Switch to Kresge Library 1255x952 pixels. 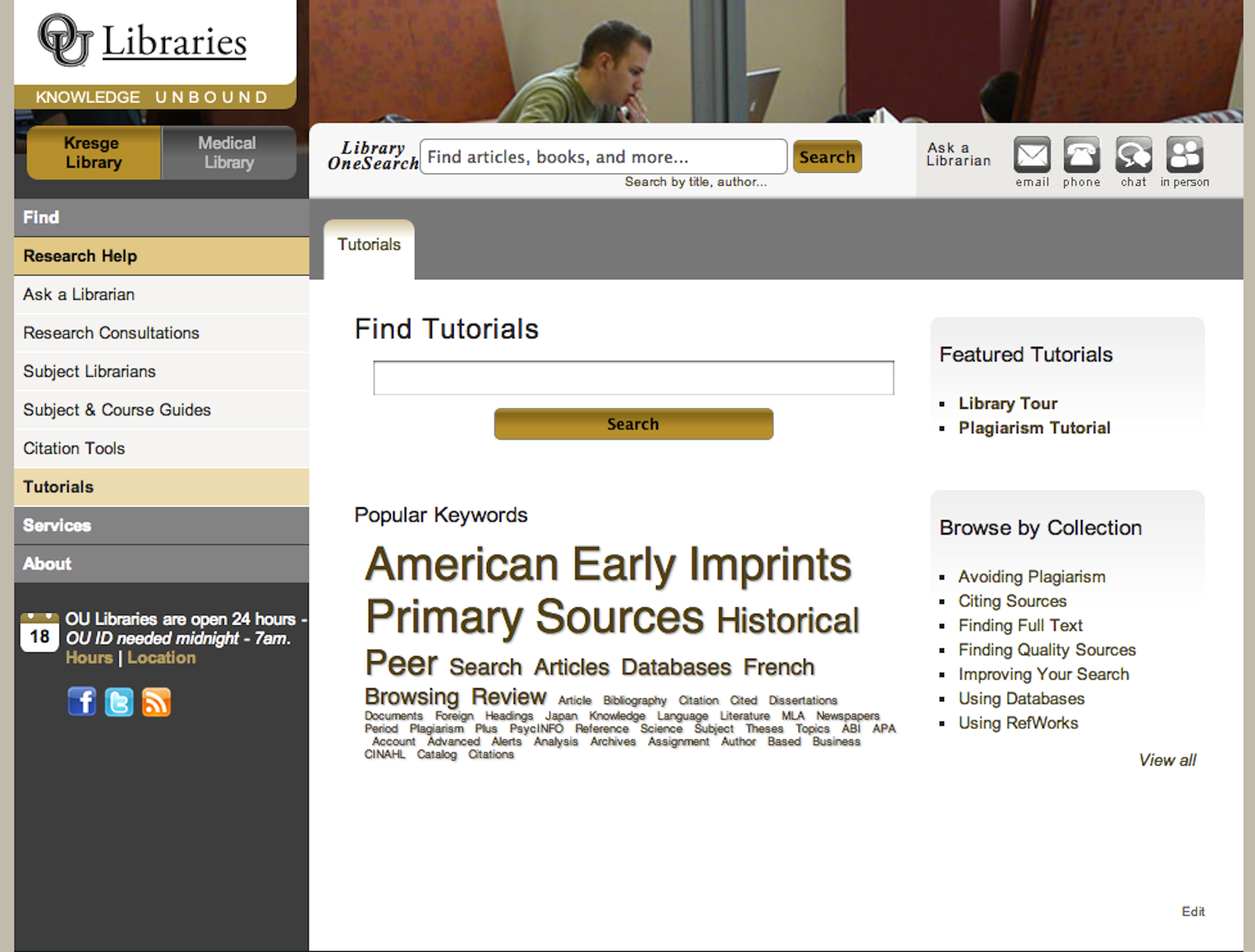tap(94, 153)
